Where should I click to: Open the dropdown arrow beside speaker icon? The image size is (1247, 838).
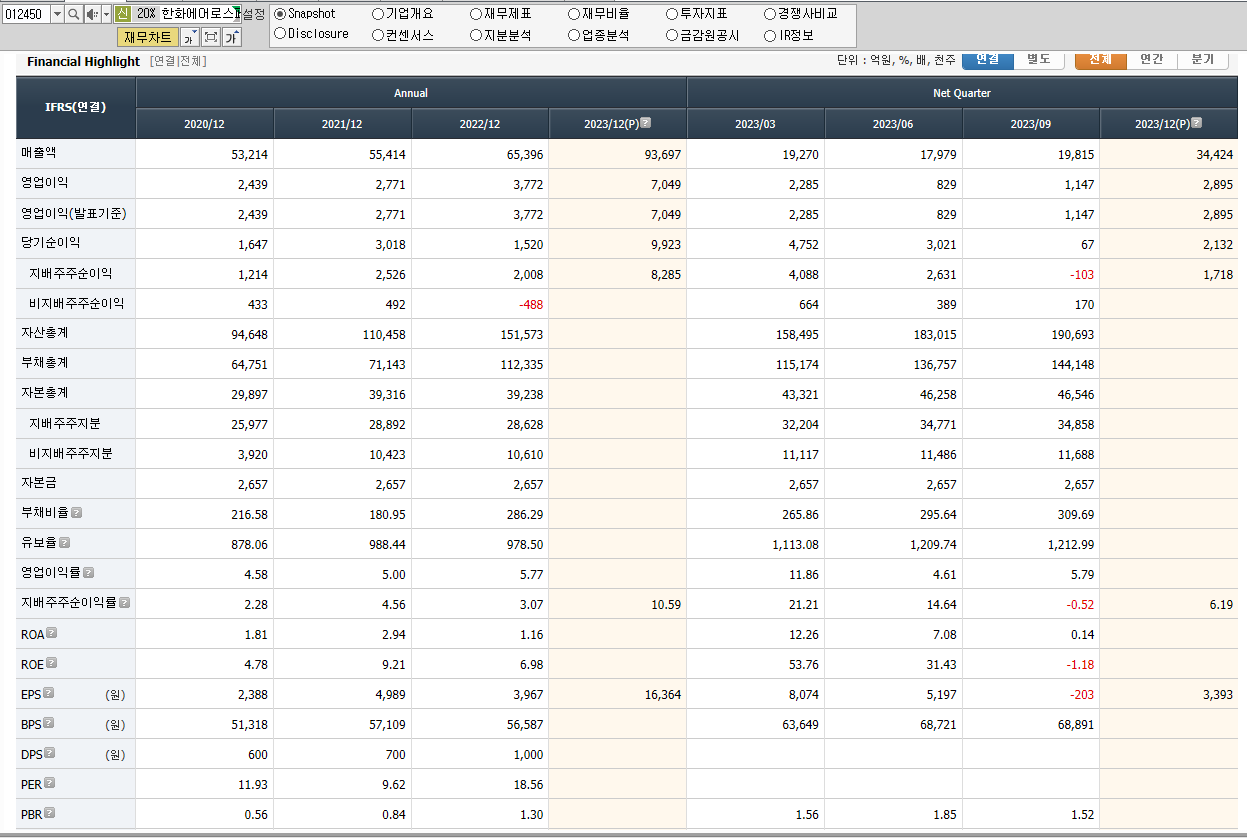(106, 14)
